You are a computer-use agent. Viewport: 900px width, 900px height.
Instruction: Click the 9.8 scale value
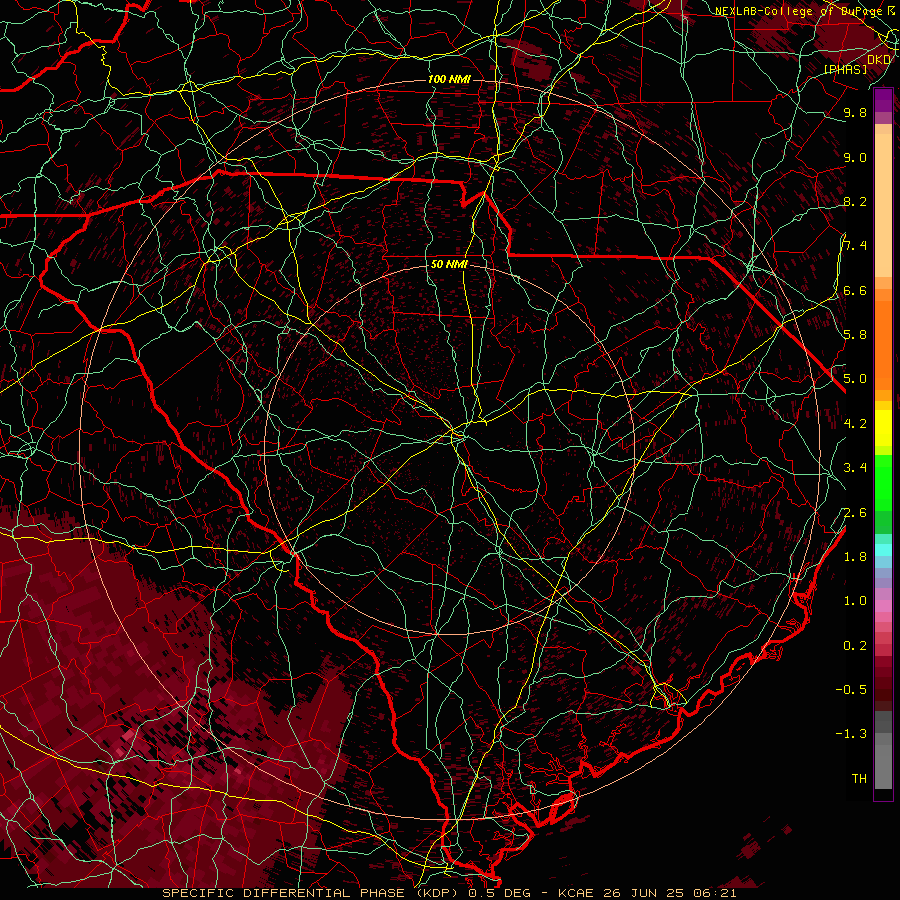click(855, 112)
